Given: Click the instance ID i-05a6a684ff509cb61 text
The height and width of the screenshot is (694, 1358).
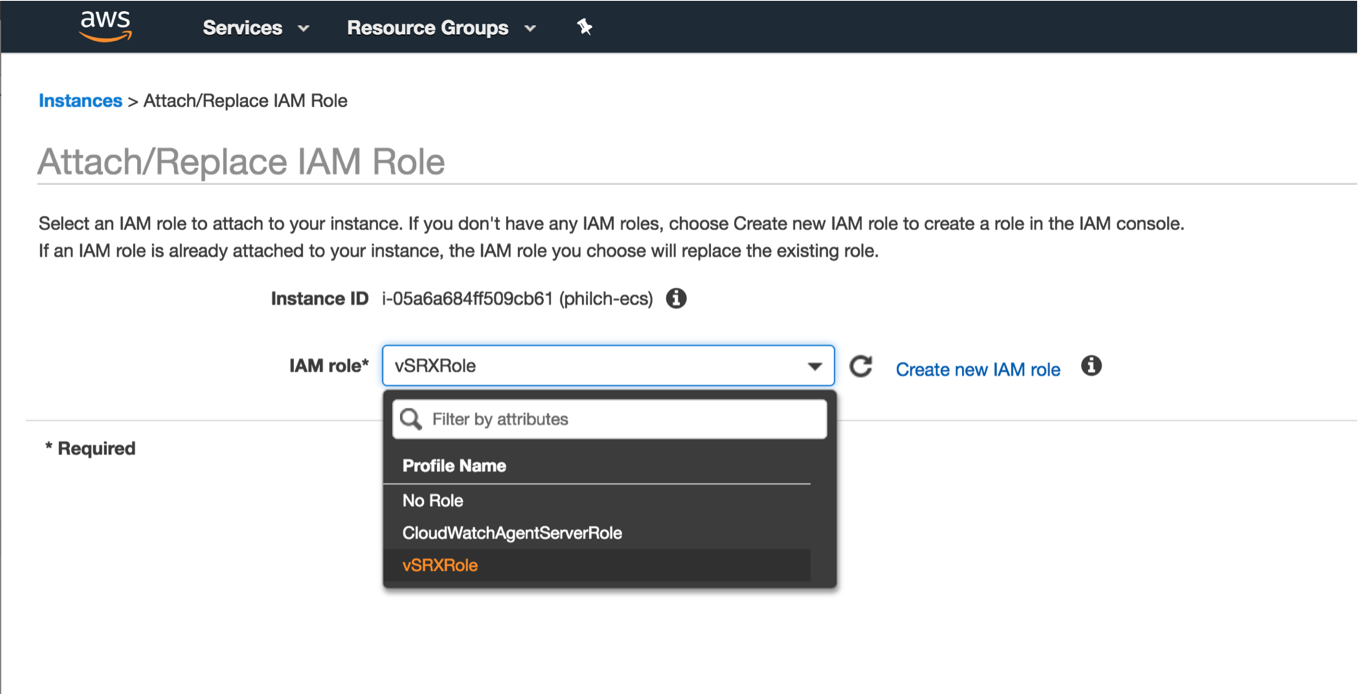Looking at the screenshot, I should click(467, 299).
